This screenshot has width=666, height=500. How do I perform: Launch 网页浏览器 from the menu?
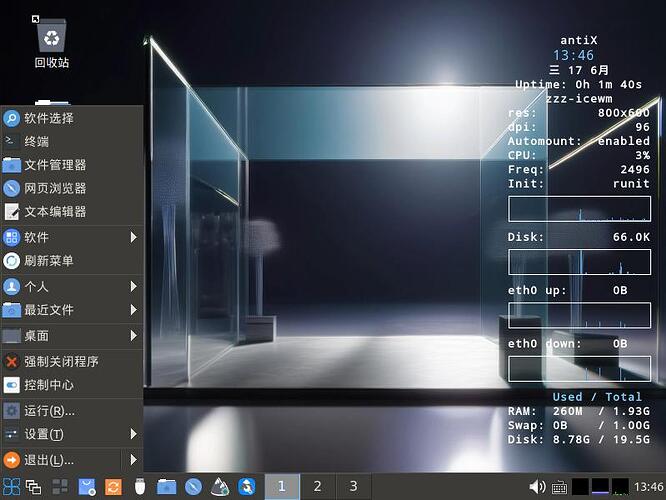pos(71,188)
